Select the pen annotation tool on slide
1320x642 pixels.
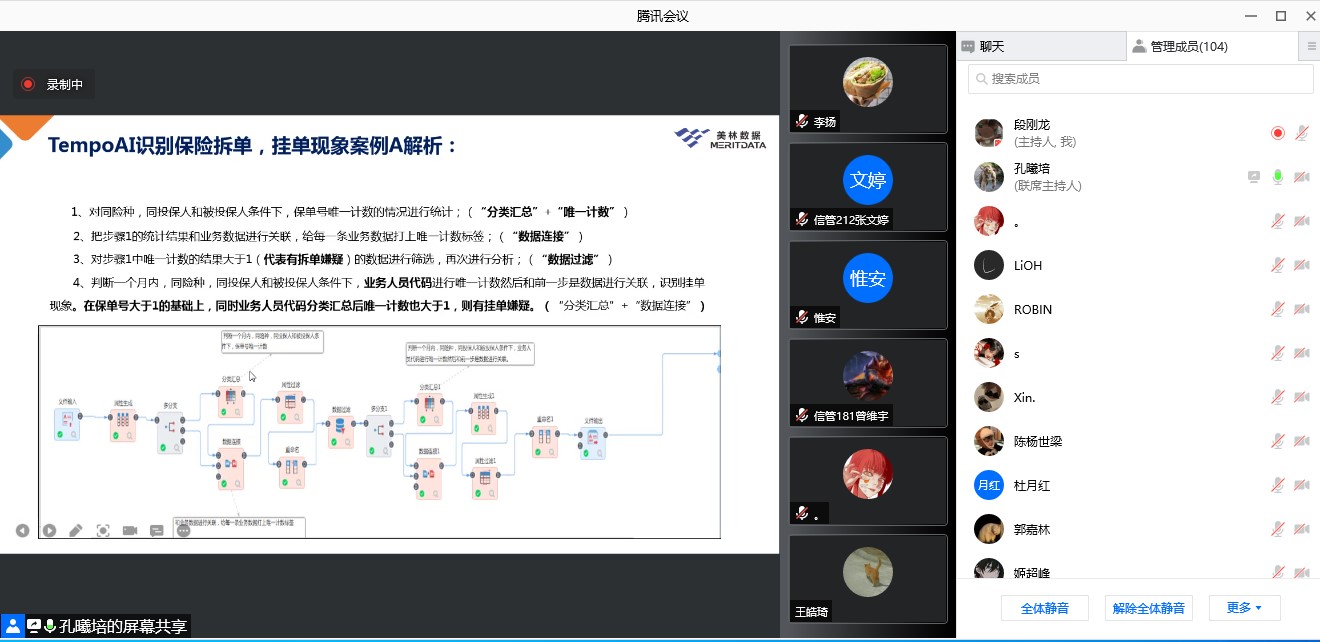coord(76,530)
